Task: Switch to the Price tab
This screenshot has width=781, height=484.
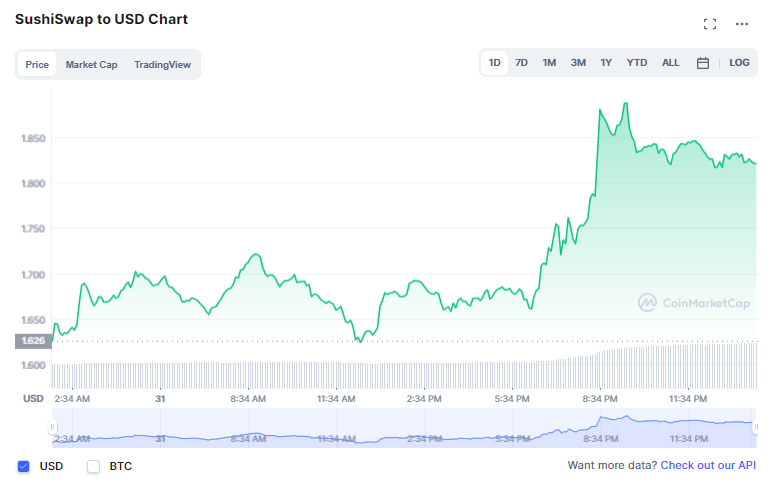Action: (37, 65)
